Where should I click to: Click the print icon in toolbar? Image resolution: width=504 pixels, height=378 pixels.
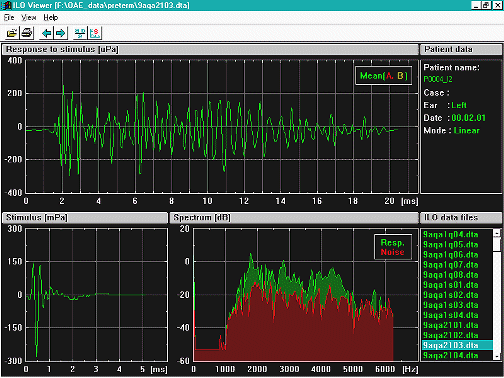click(27, 33)
